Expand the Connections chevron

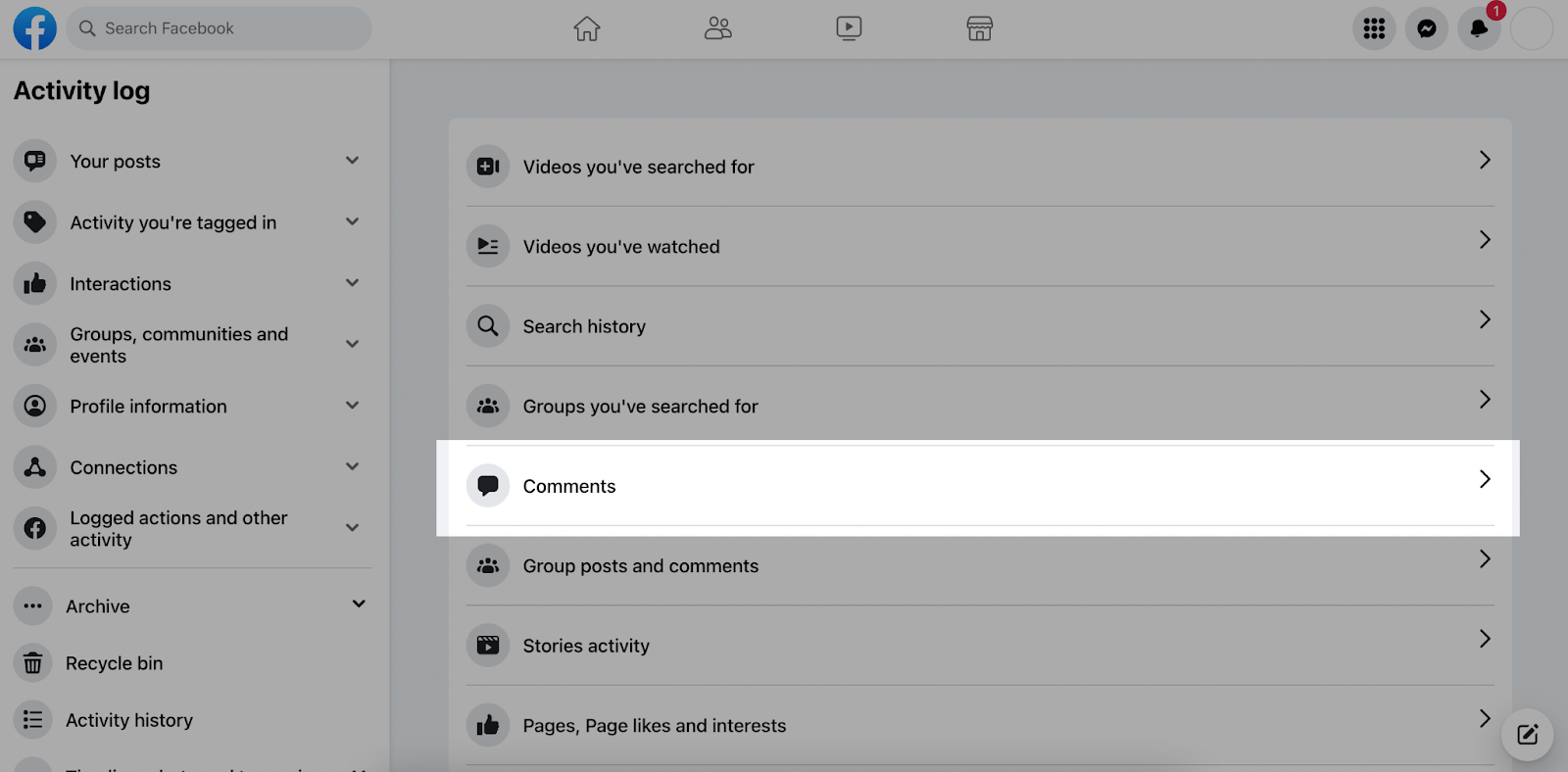(353, 466)
